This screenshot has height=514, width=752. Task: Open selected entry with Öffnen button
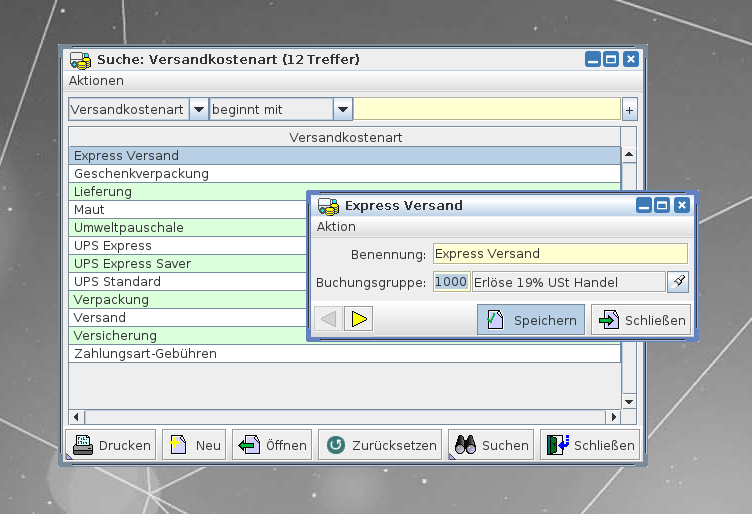coord(272,445)
